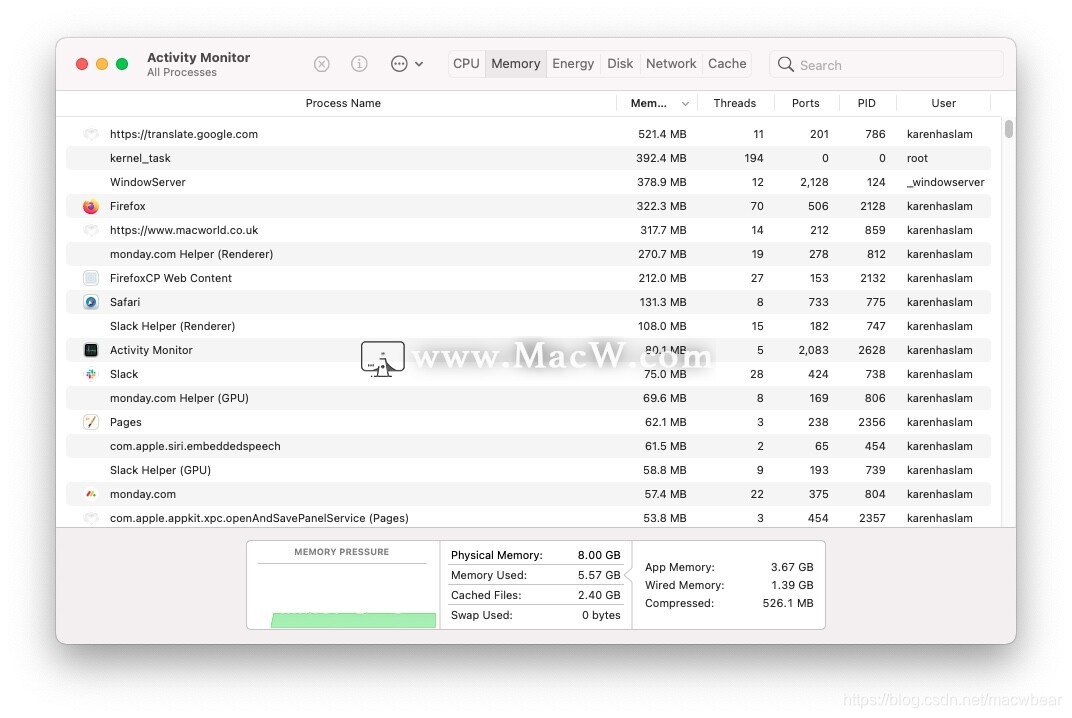Click the Cached Files 2.40 GB value

tap(599, 595)
